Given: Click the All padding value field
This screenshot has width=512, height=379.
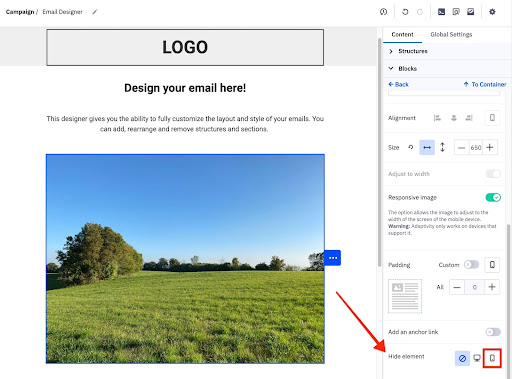Looking at the screenshot, I should [x=474, y=287].
